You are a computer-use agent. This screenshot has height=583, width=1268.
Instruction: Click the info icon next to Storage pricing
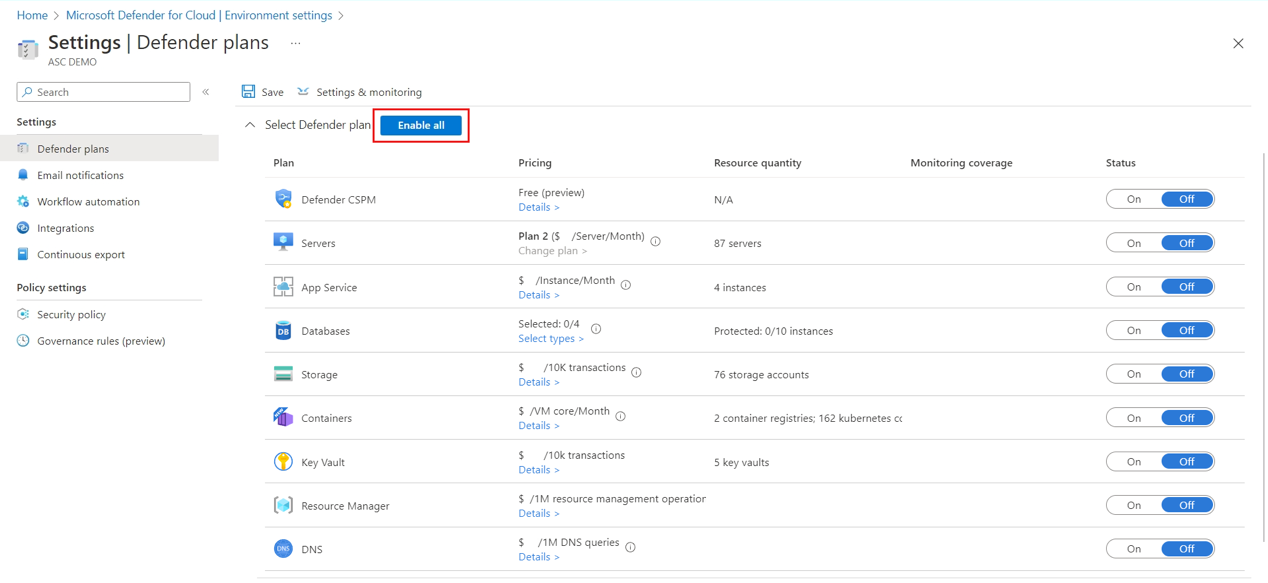coord(637,372)
